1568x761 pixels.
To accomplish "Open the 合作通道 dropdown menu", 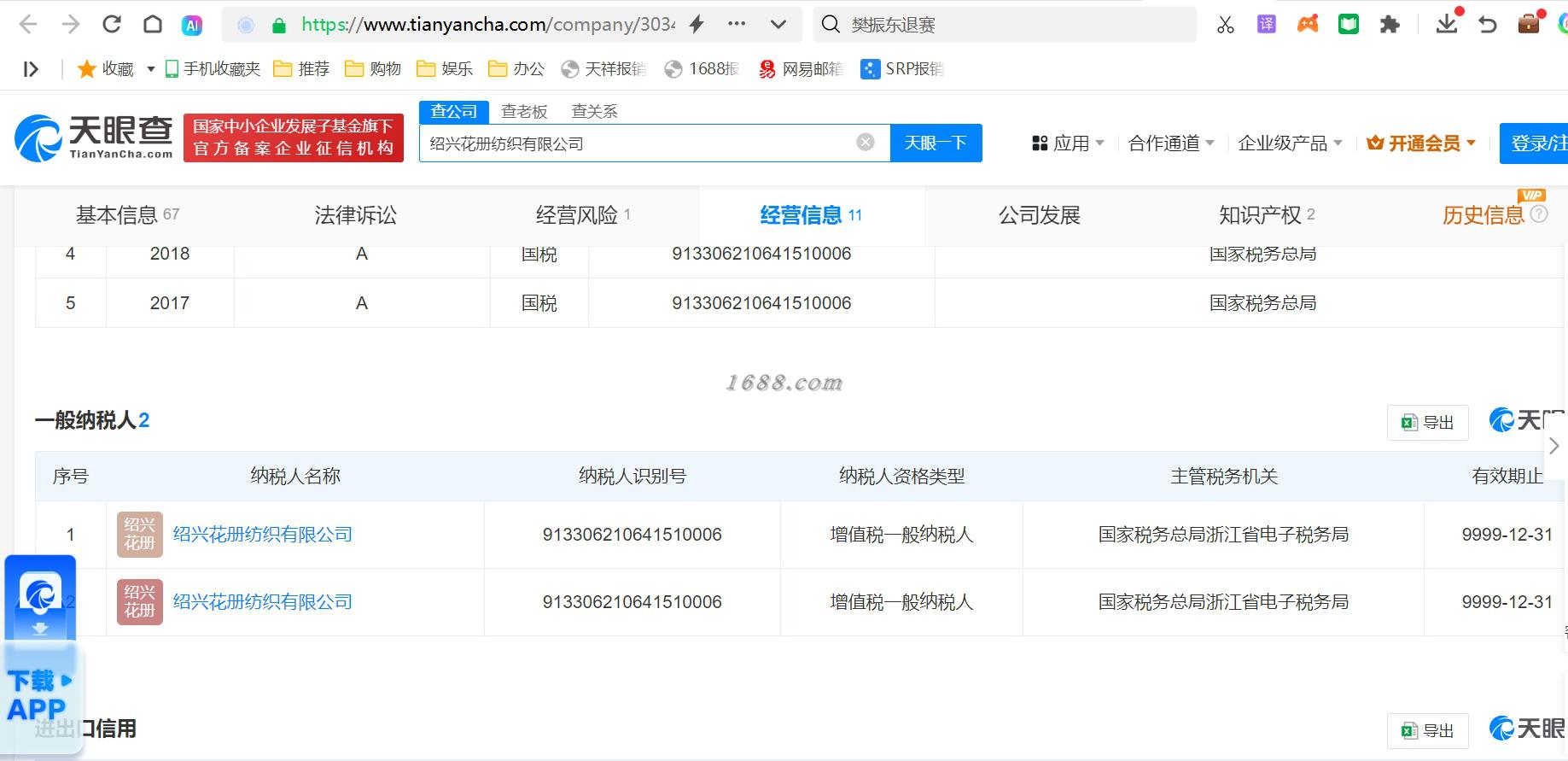I will click(1171, 143).
